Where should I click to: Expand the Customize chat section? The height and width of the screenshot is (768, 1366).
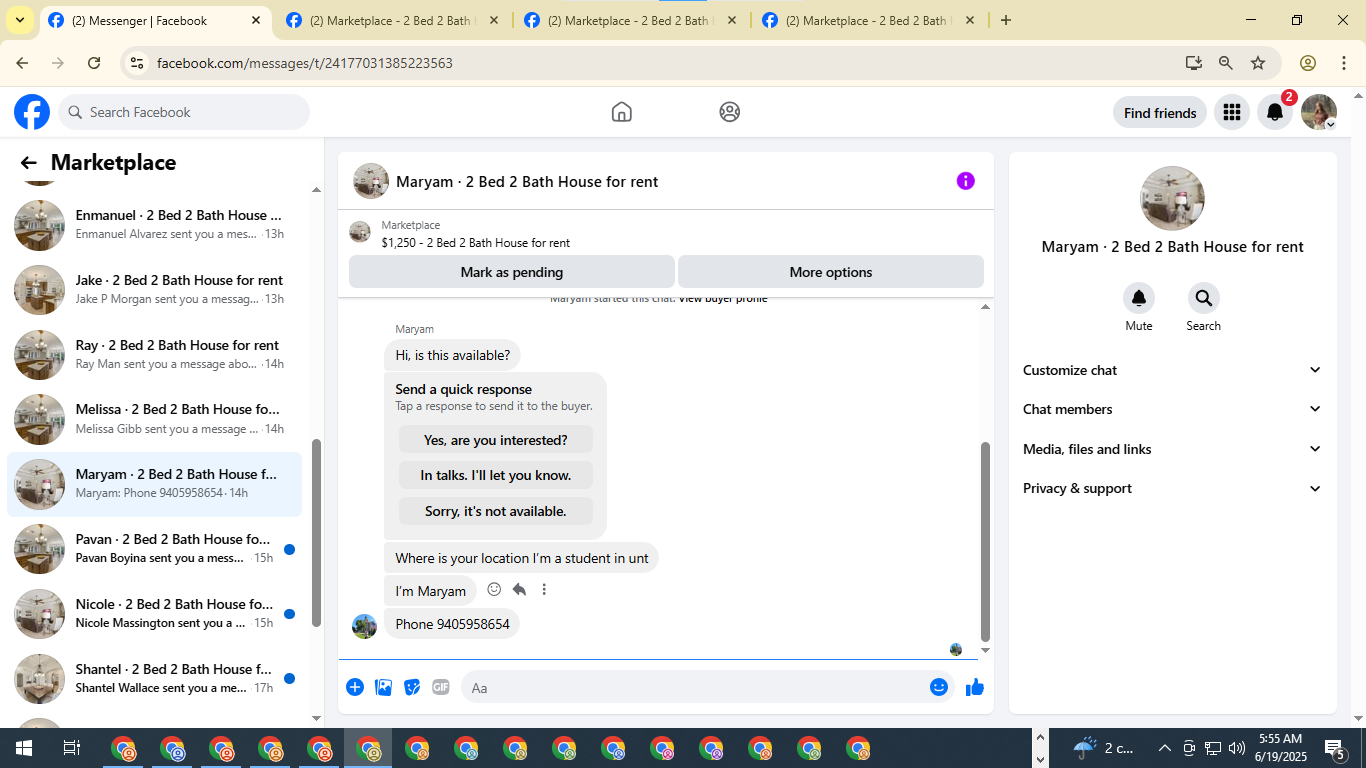1172,370
